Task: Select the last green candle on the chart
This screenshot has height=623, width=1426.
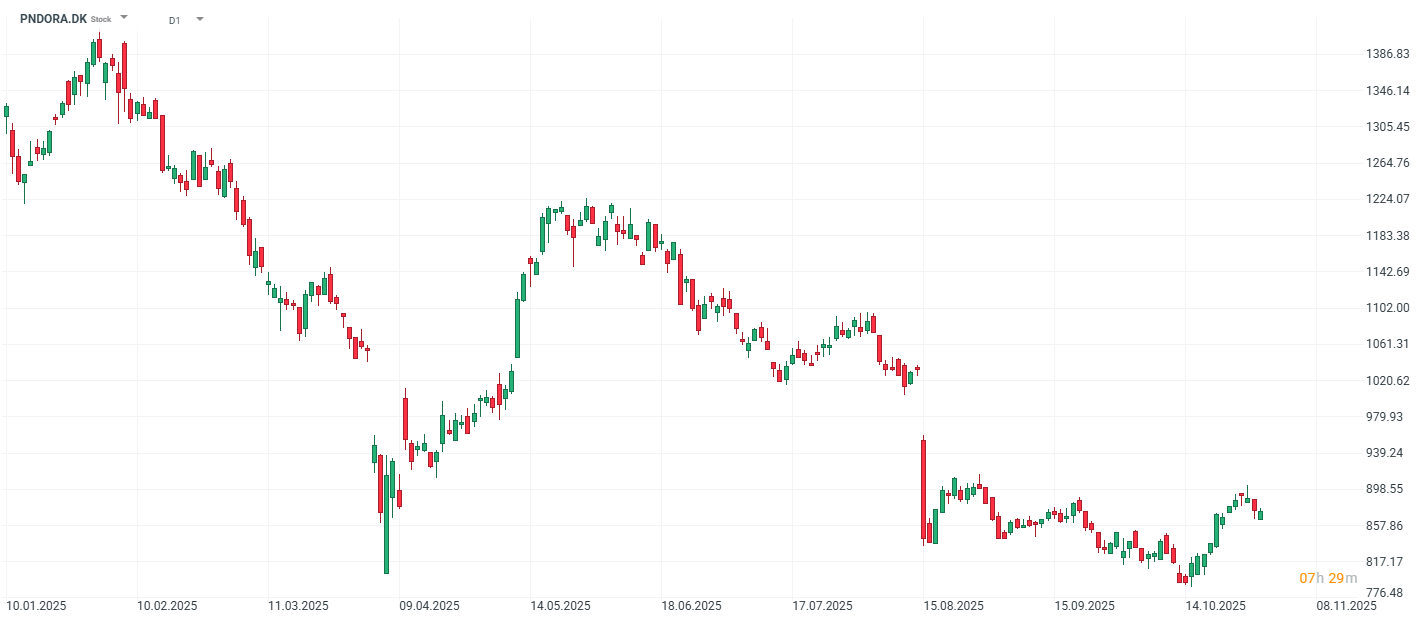Action: (1260, 515)
